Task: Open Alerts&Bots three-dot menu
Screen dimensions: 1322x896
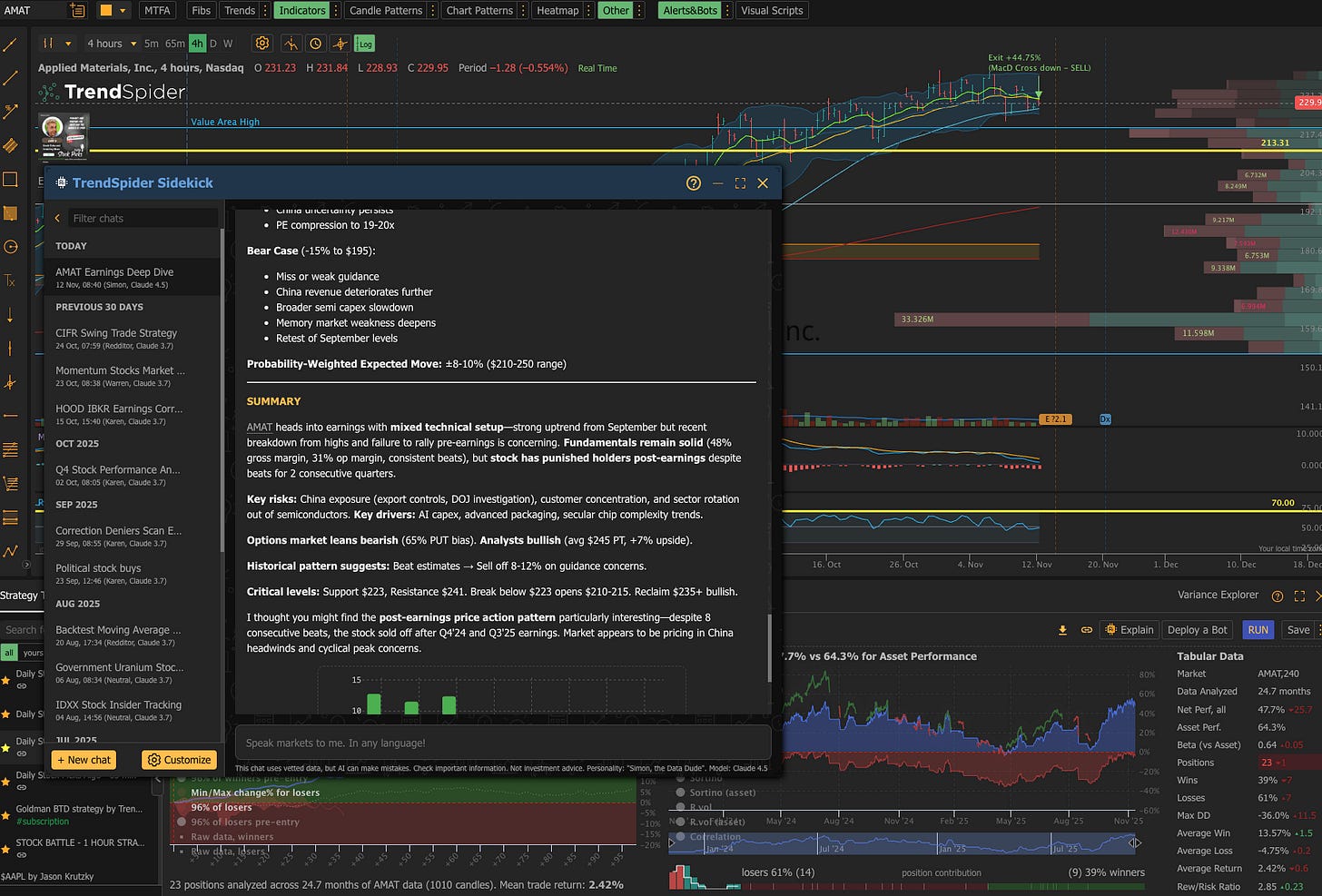Action: [x=727, y=11]
